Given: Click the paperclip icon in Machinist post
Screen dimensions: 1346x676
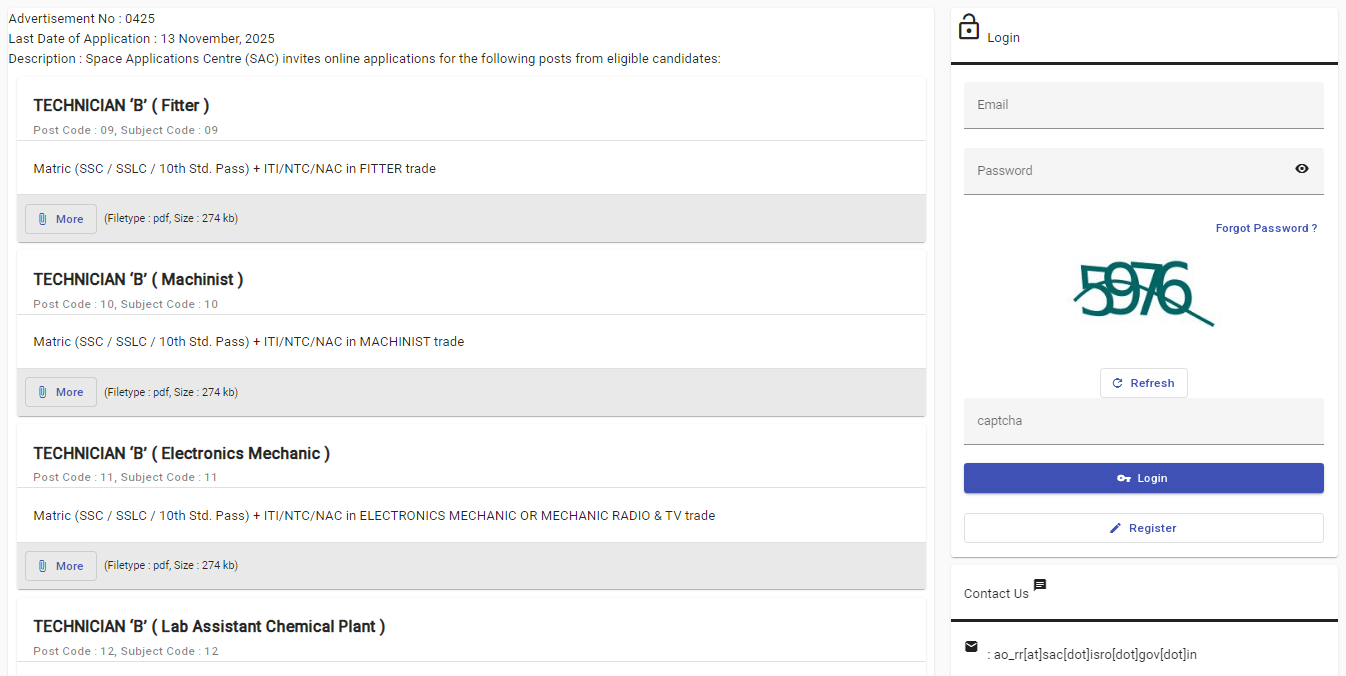Looking at the screenshot, I should tap(43, 392).
